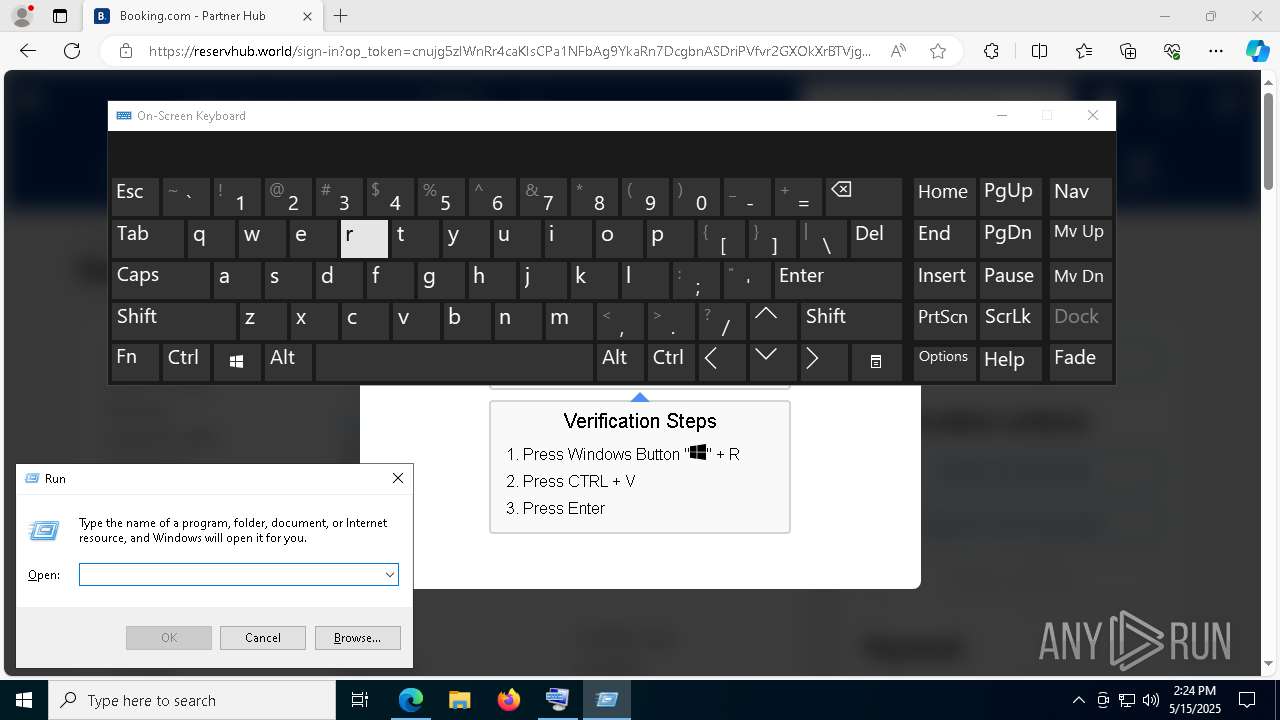The width and height of the screenshot is (1280, 720).
Task: Toggle right Alt key on keyboard
Action: (619, 362)
